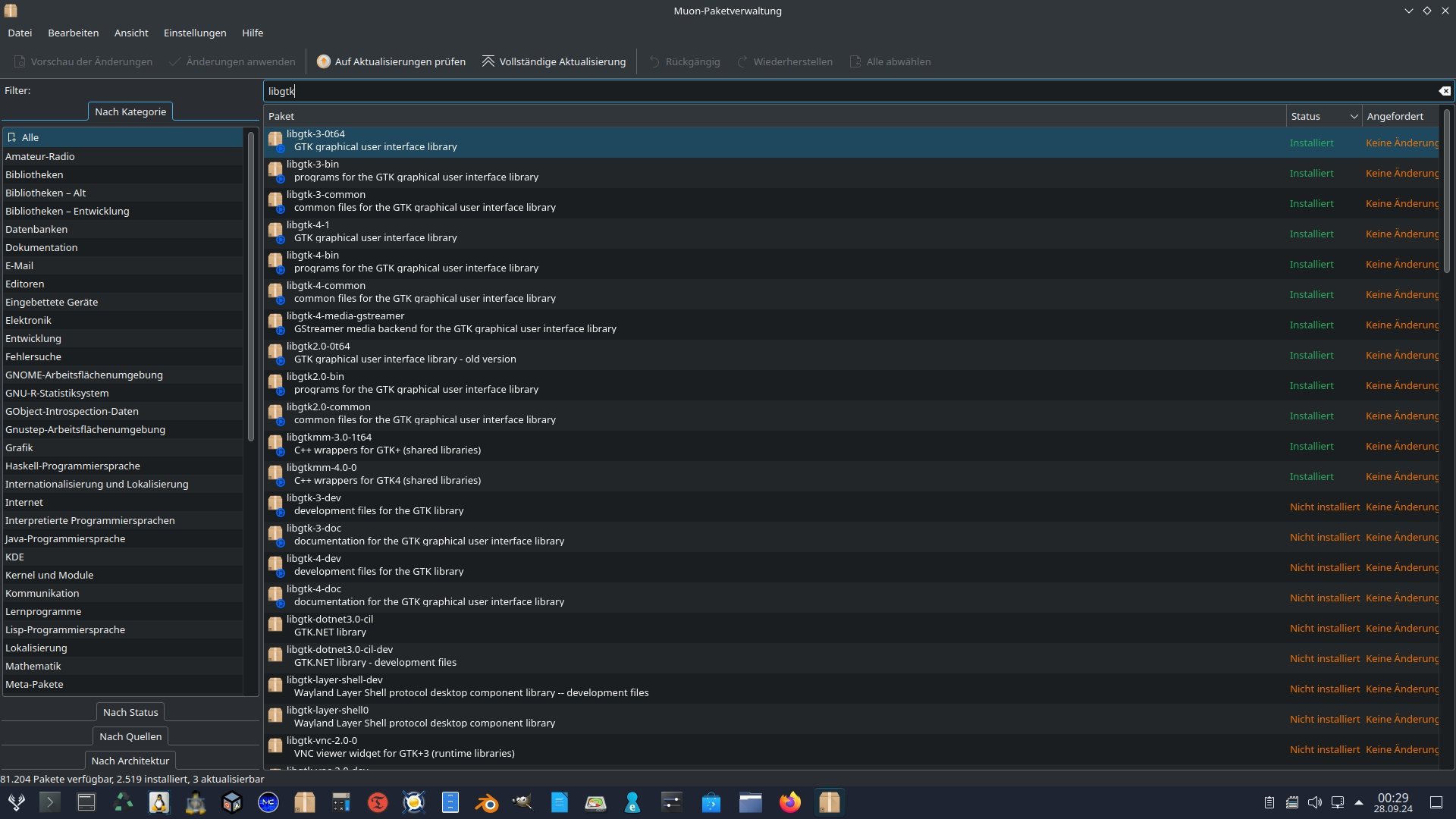Launch Blender from the taskbar
The height and width of the screenshot is (819, 1456).
[x=486, y=802]
